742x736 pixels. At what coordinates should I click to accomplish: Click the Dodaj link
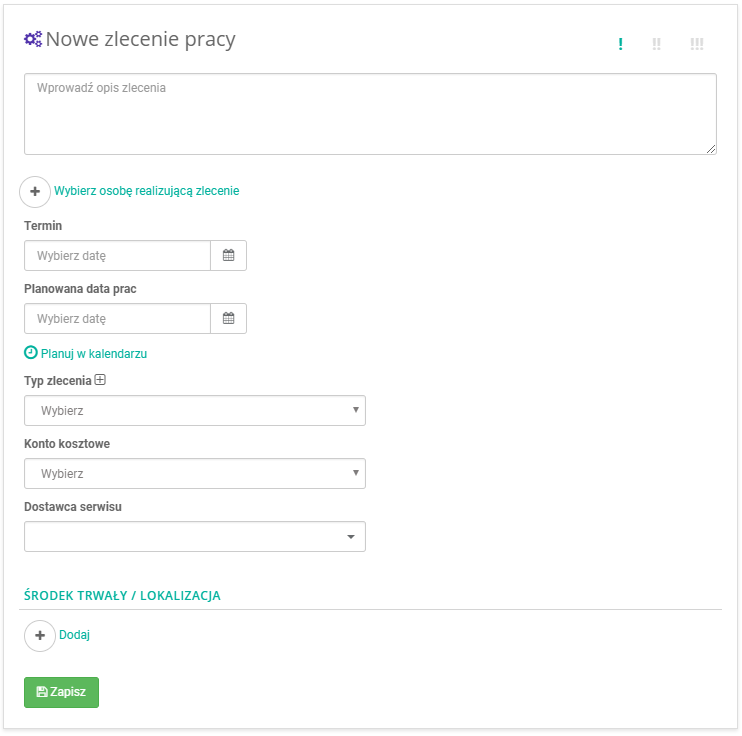tap(74, 635)
